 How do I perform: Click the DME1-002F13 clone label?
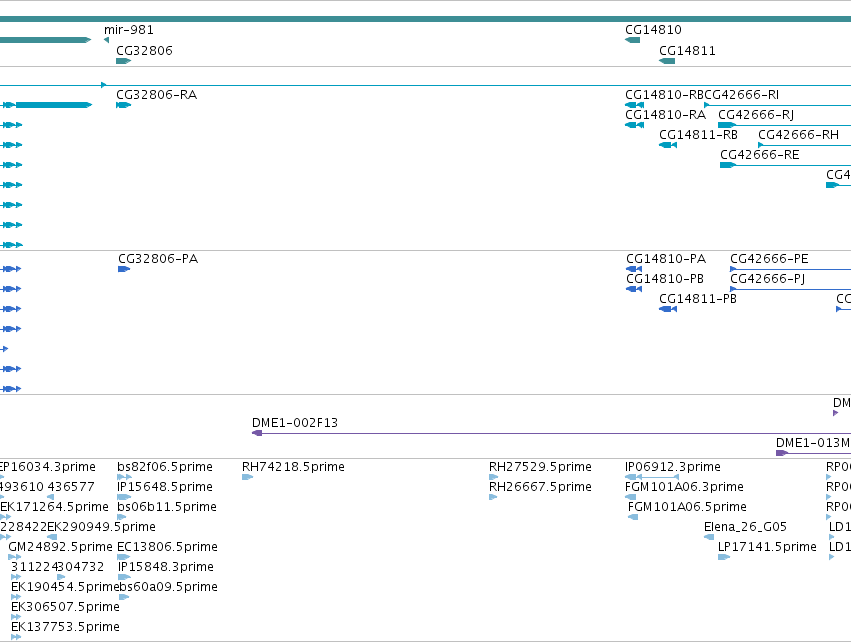pos(295,423)
